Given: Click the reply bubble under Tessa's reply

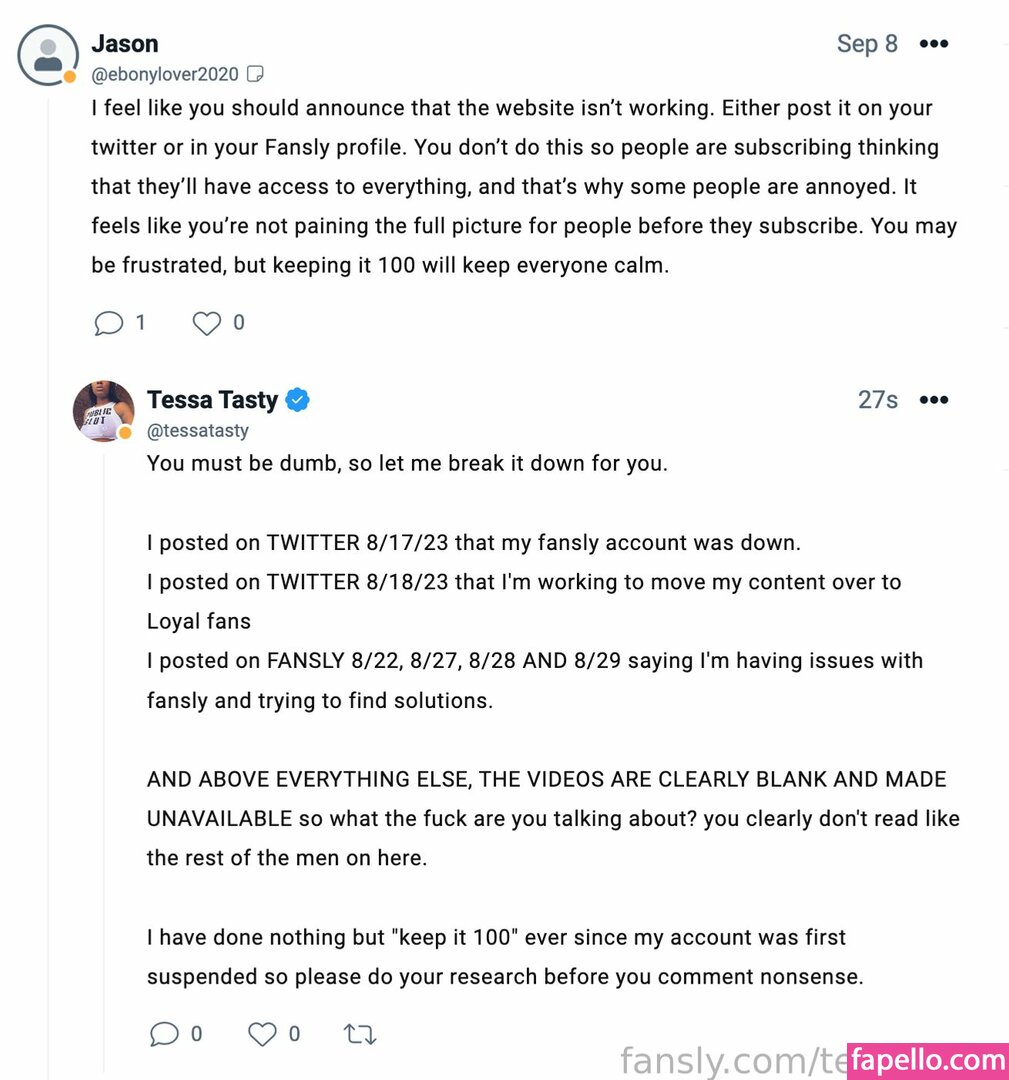Looking at the screenshot, I should click(164, 1034).
